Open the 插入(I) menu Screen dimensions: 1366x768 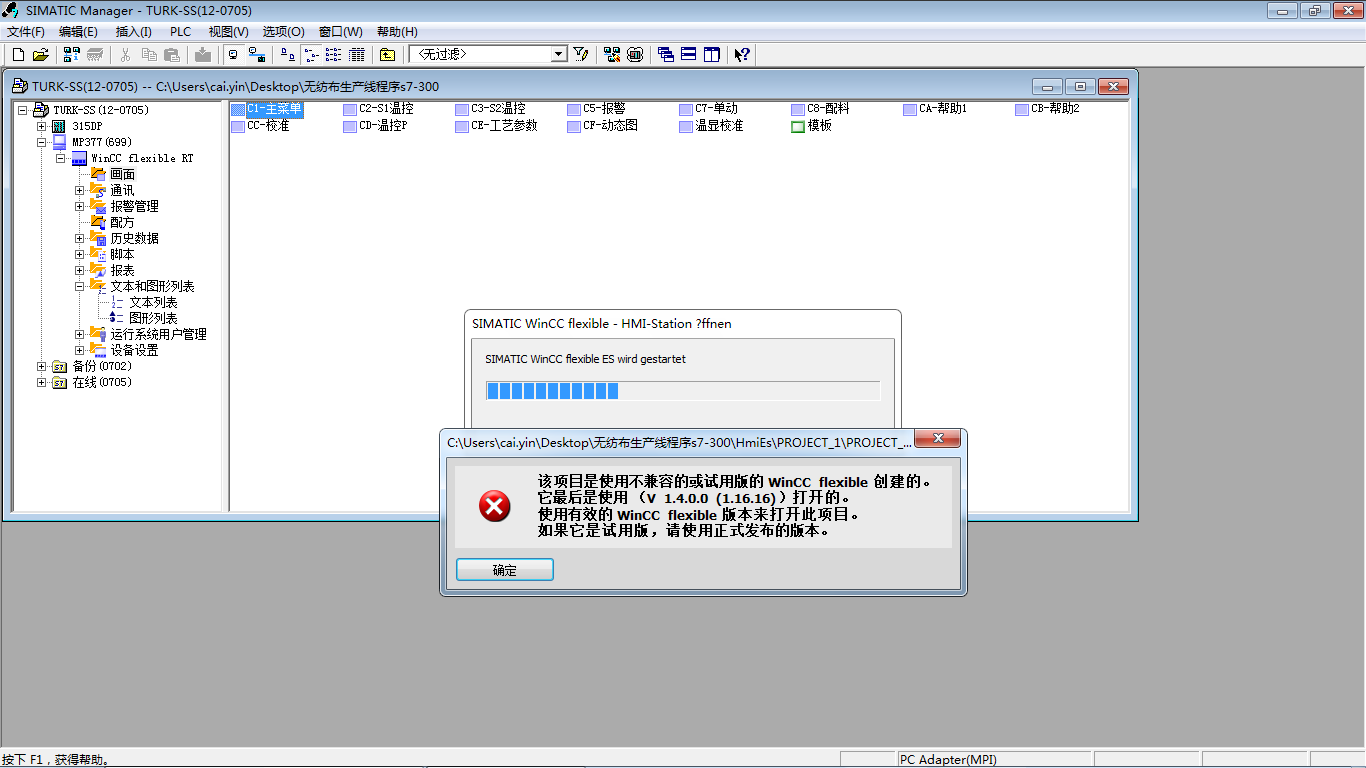[134, 32]
